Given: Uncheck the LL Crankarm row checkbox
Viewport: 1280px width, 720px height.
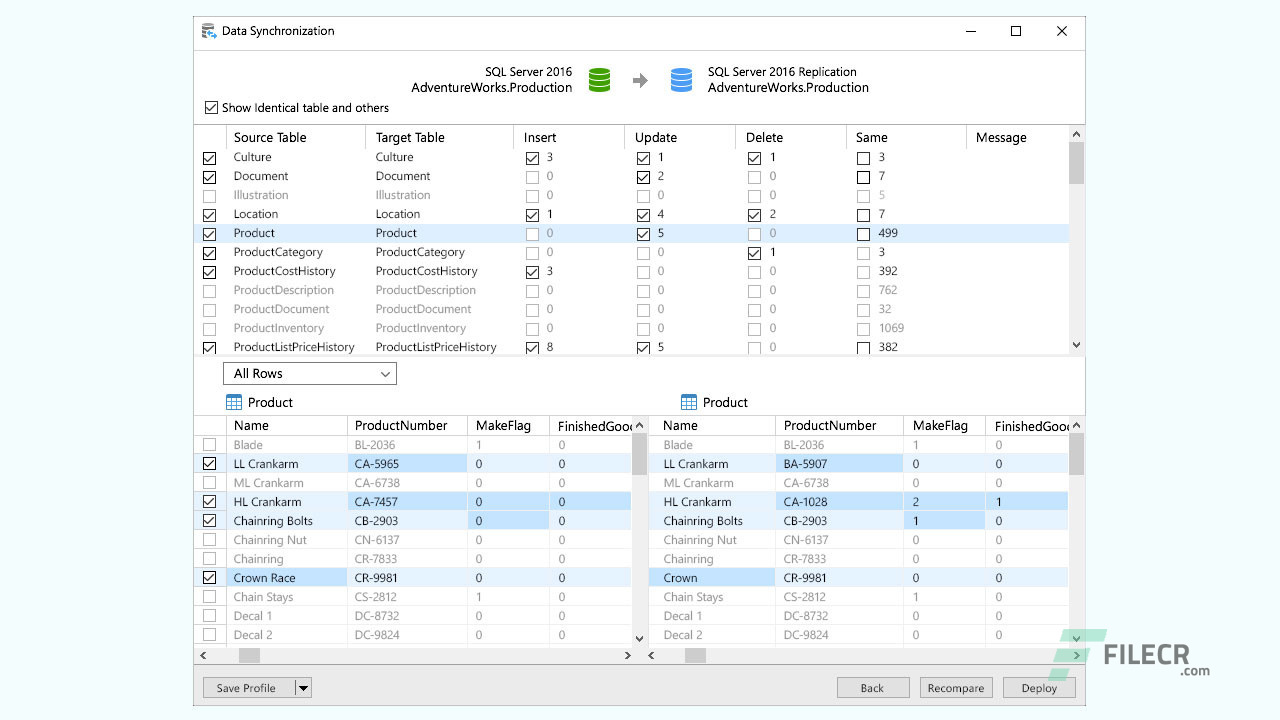Looking at the screenshot, I should click(x=209, y=464).
